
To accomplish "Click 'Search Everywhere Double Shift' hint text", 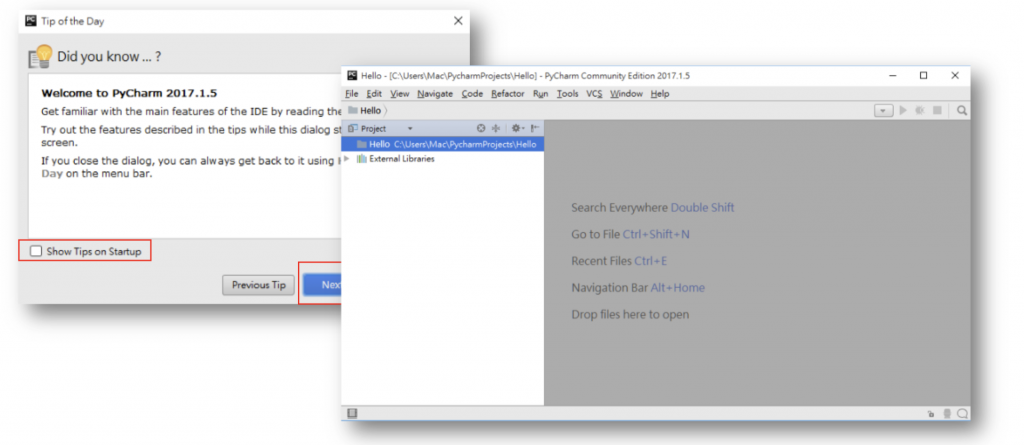I will 652,208.
